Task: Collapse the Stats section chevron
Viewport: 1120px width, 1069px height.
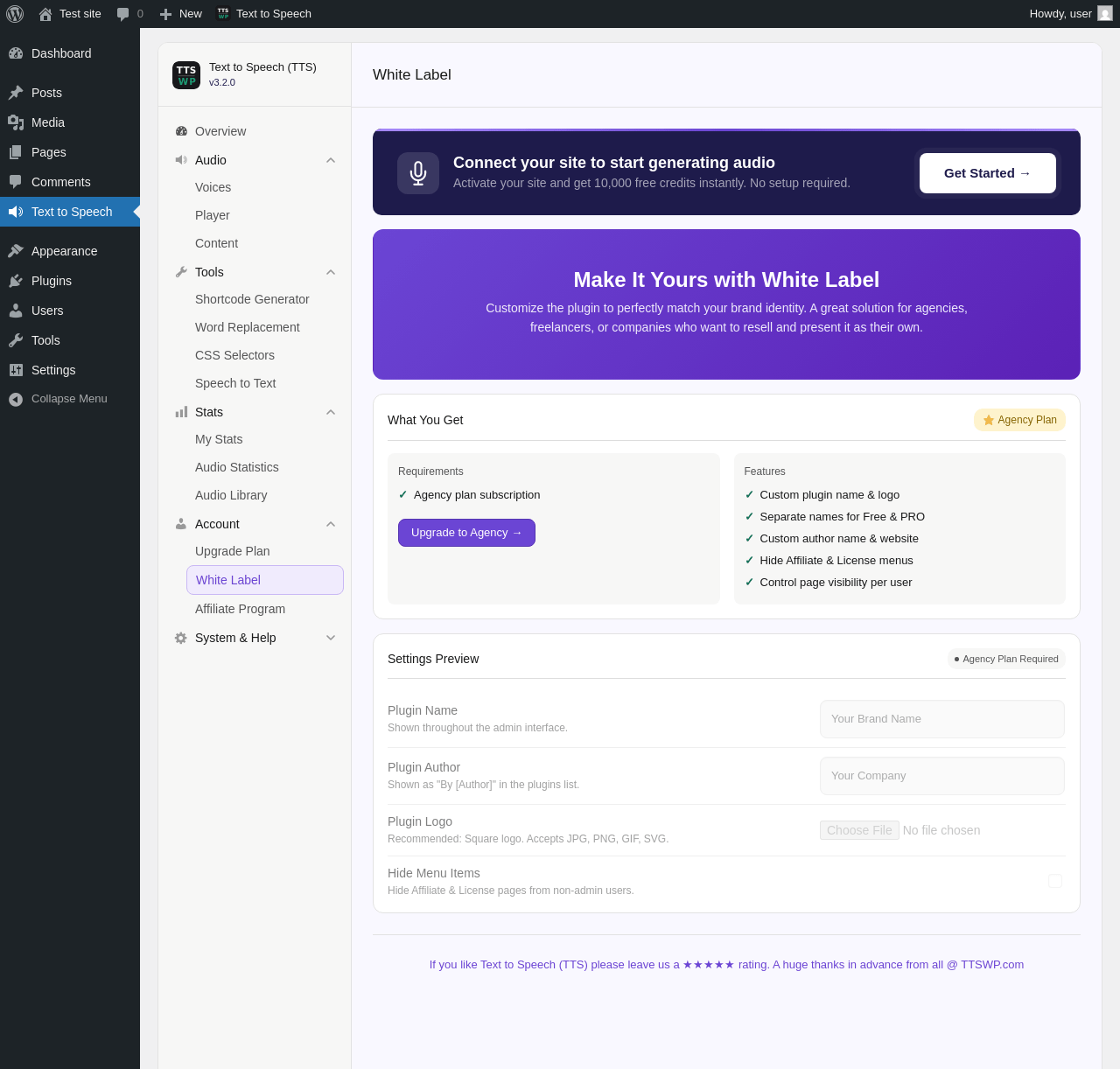Action: (331, 412)
